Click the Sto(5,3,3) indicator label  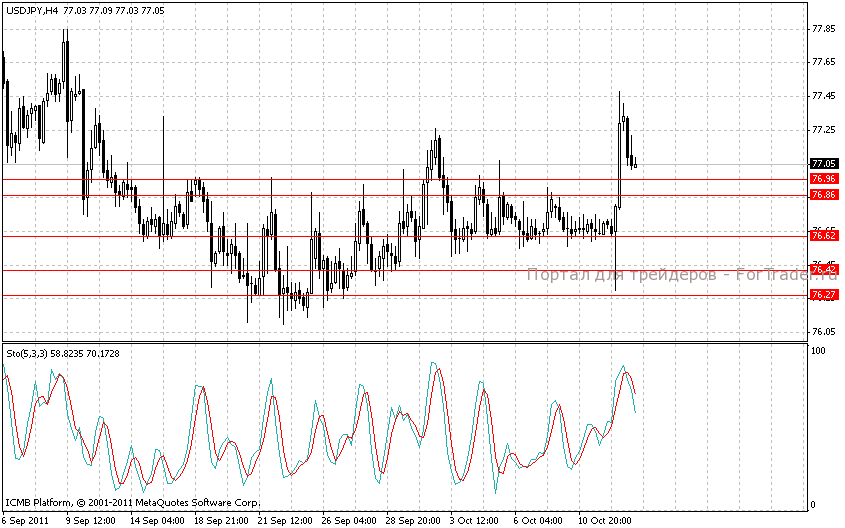pos(30,353)
